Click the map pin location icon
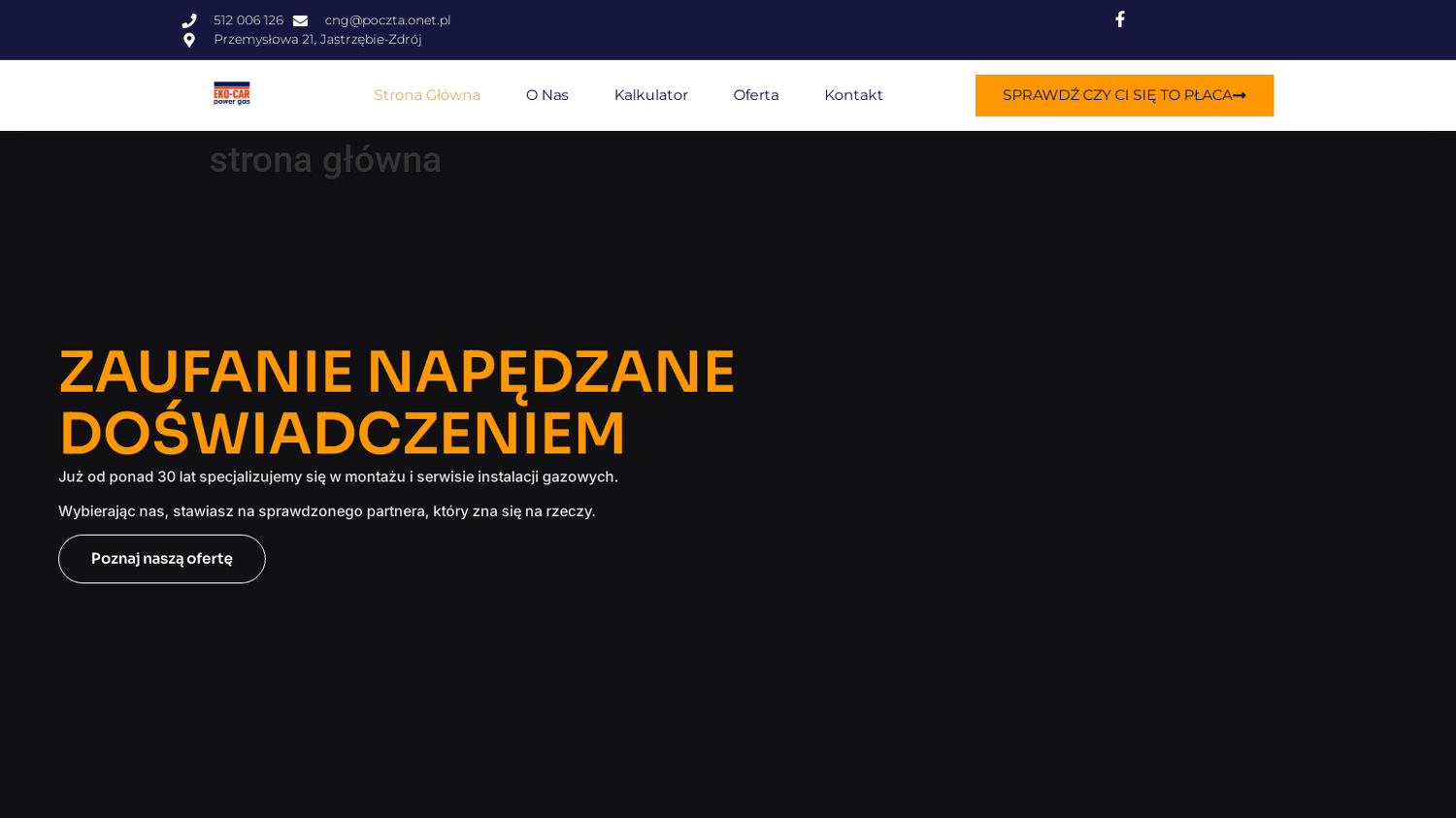1456x818 pixels. click(x=189, y=40)
